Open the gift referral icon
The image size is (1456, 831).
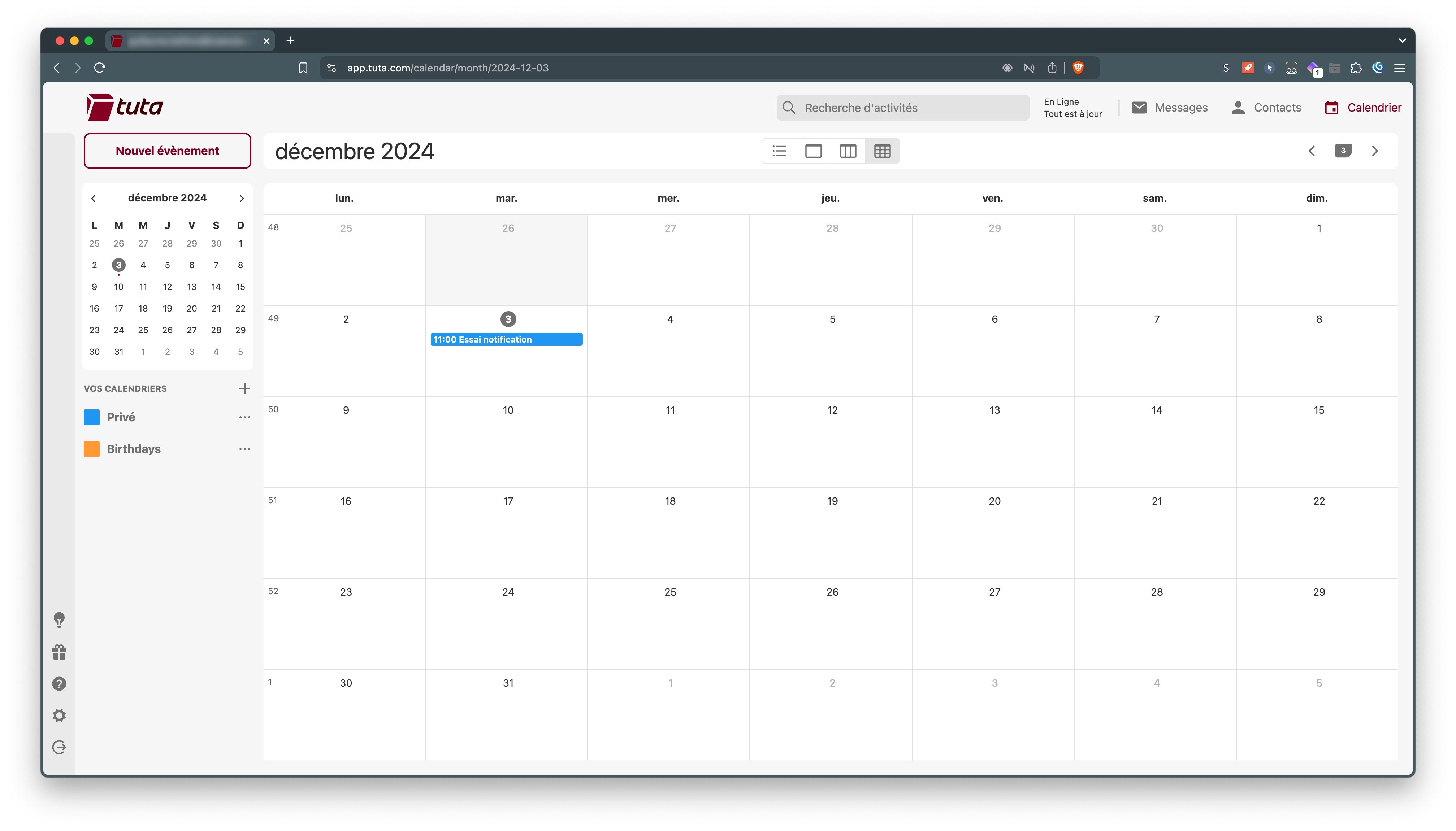pos(59,652)
